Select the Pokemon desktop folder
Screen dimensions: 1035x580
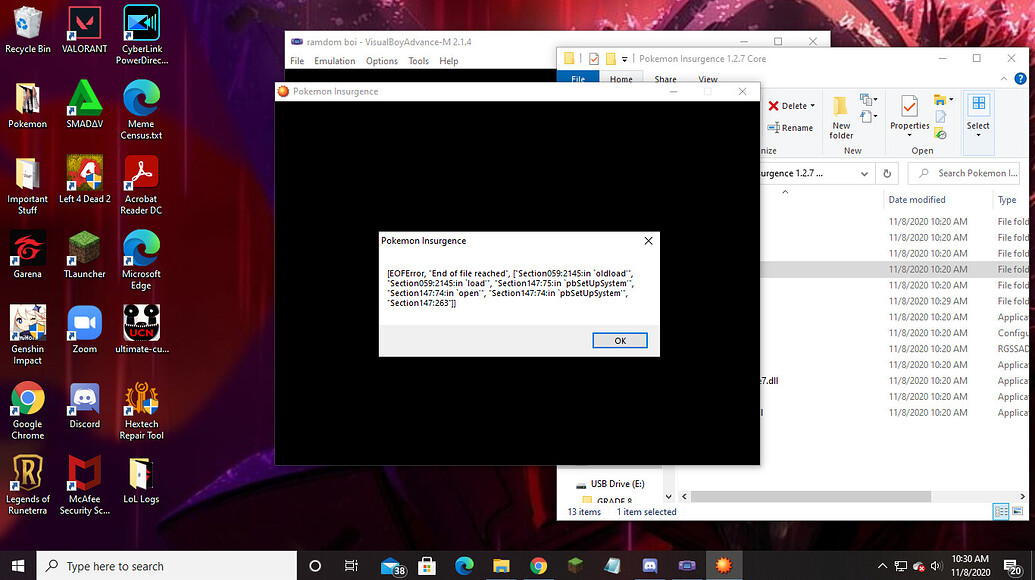[27, 106]
